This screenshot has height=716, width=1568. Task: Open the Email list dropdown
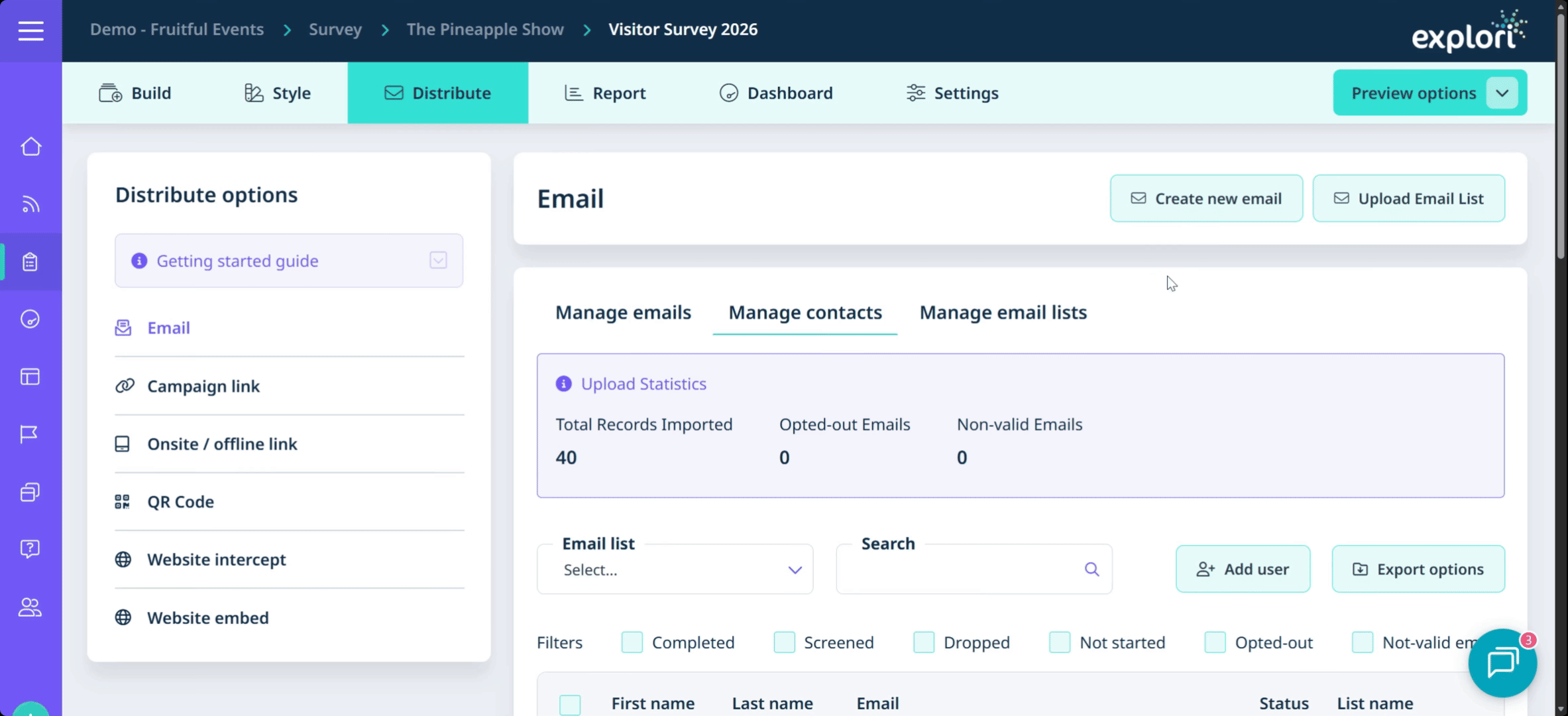click(x=675, y=569)
